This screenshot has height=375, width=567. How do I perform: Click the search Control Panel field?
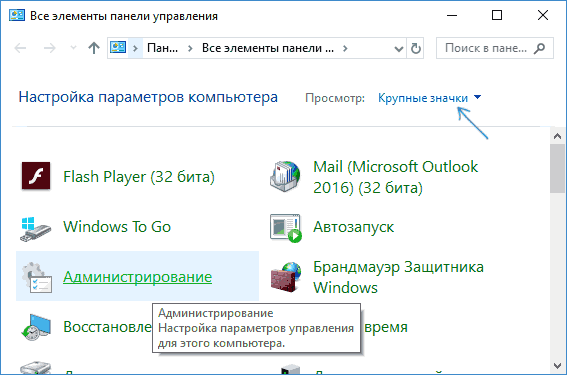click(495, 48)
